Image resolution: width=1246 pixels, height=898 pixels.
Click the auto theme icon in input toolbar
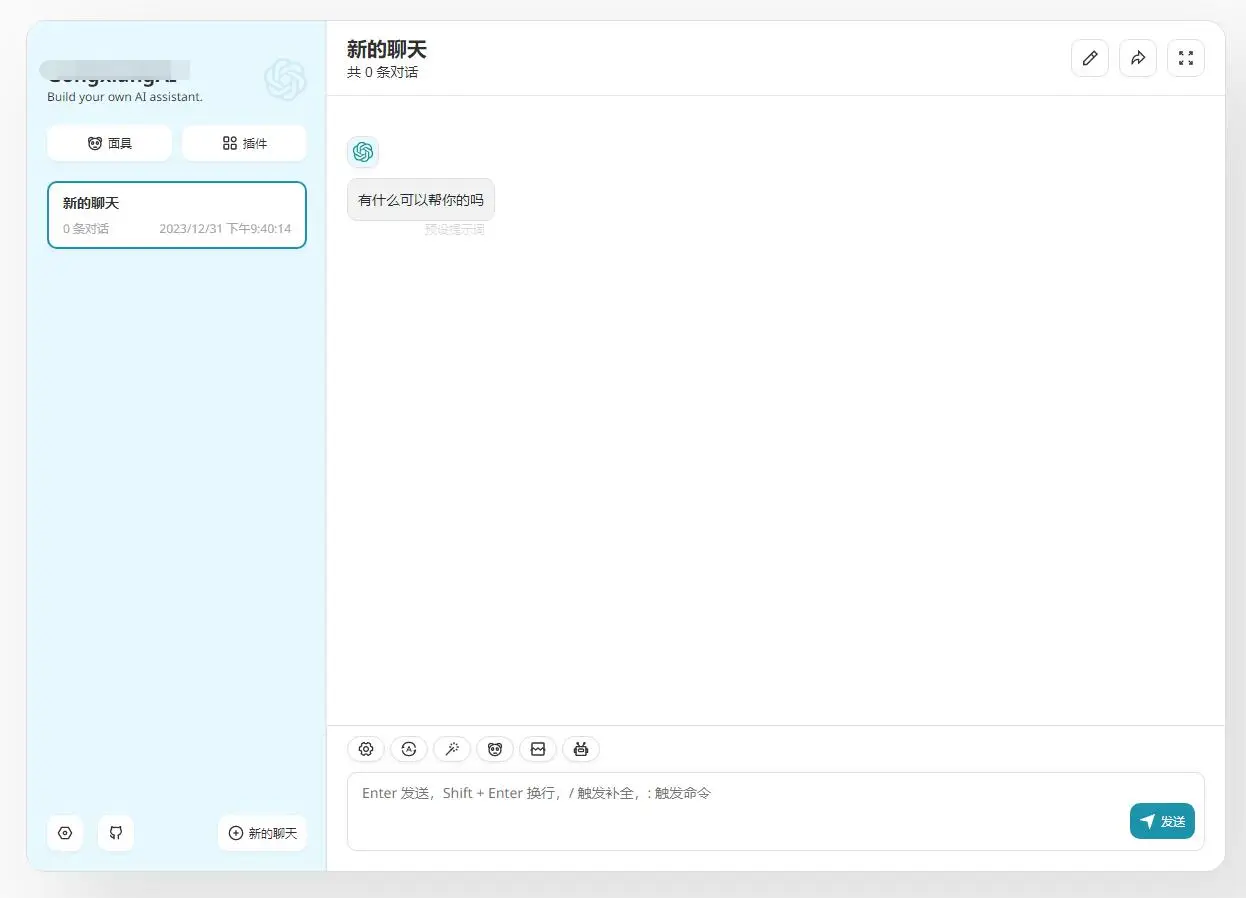click(409, 749)
